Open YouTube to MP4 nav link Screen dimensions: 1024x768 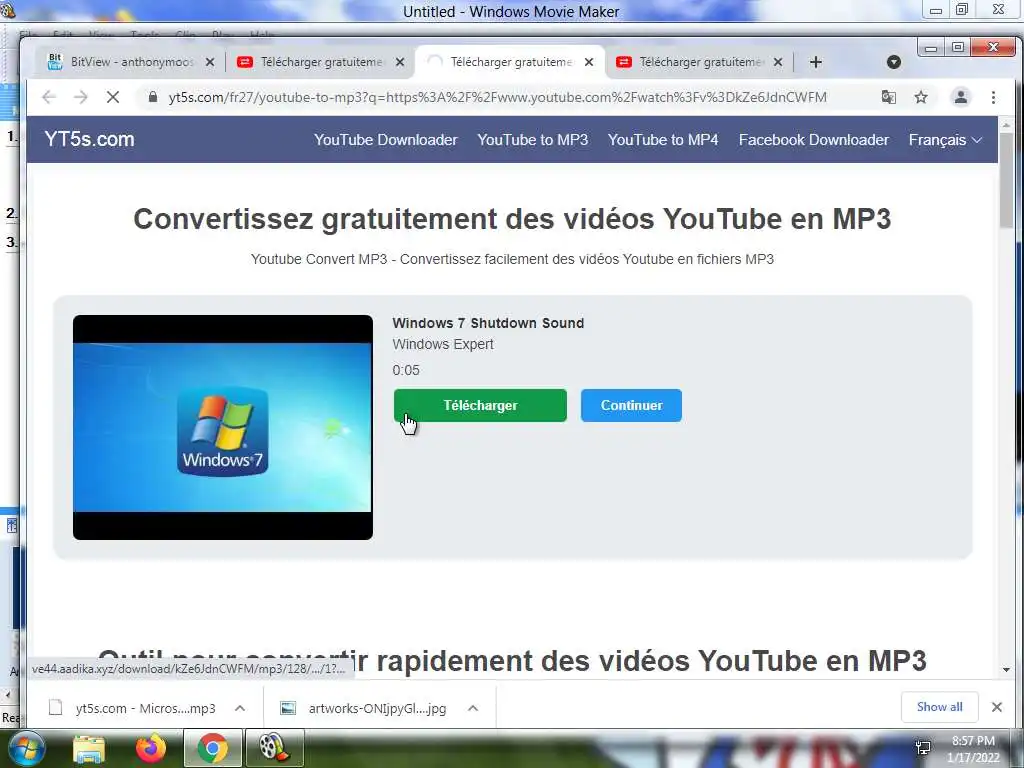[x=663, y=140]
